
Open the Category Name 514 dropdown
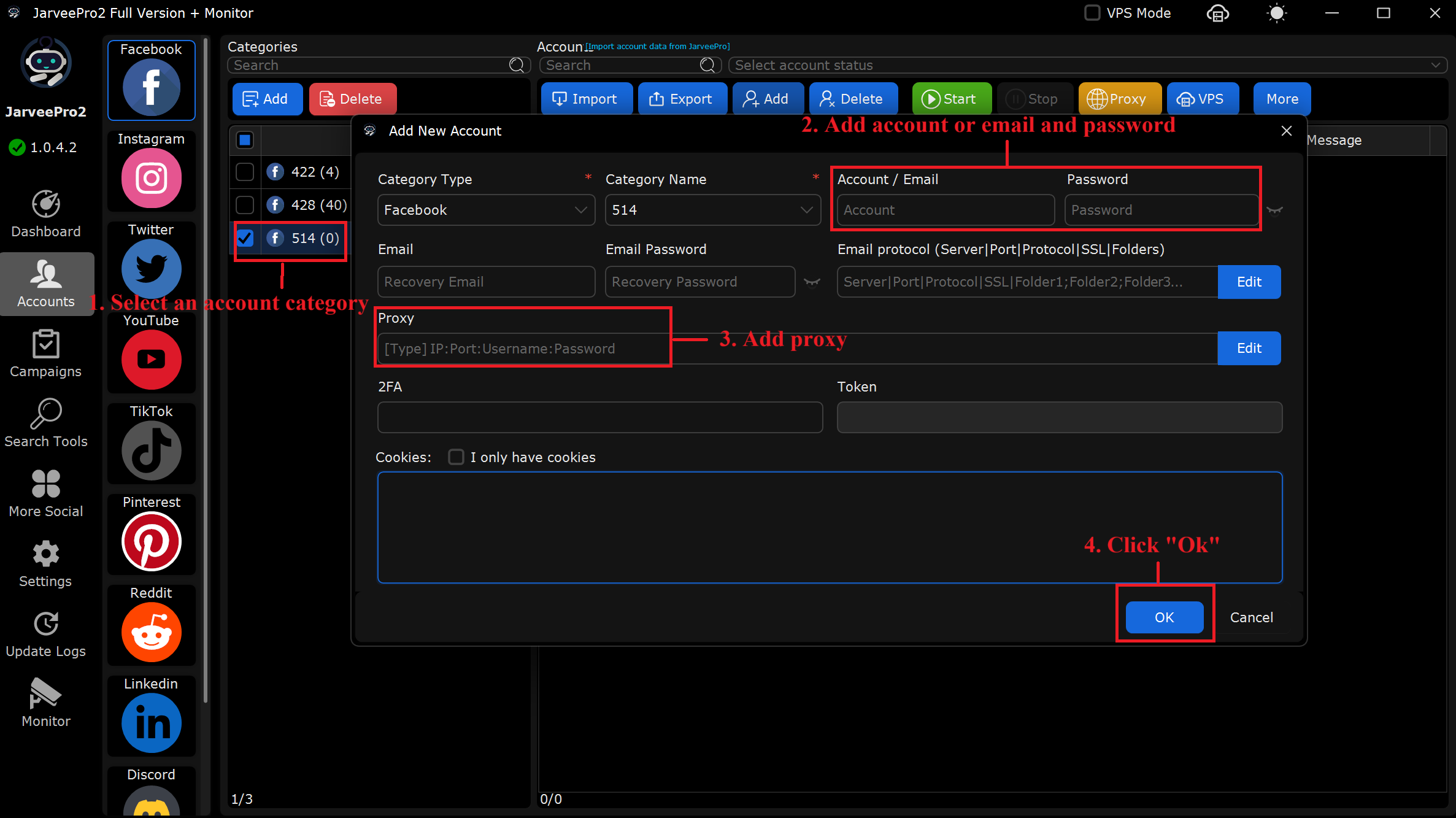pyautogui.click(x=713, y=210)
